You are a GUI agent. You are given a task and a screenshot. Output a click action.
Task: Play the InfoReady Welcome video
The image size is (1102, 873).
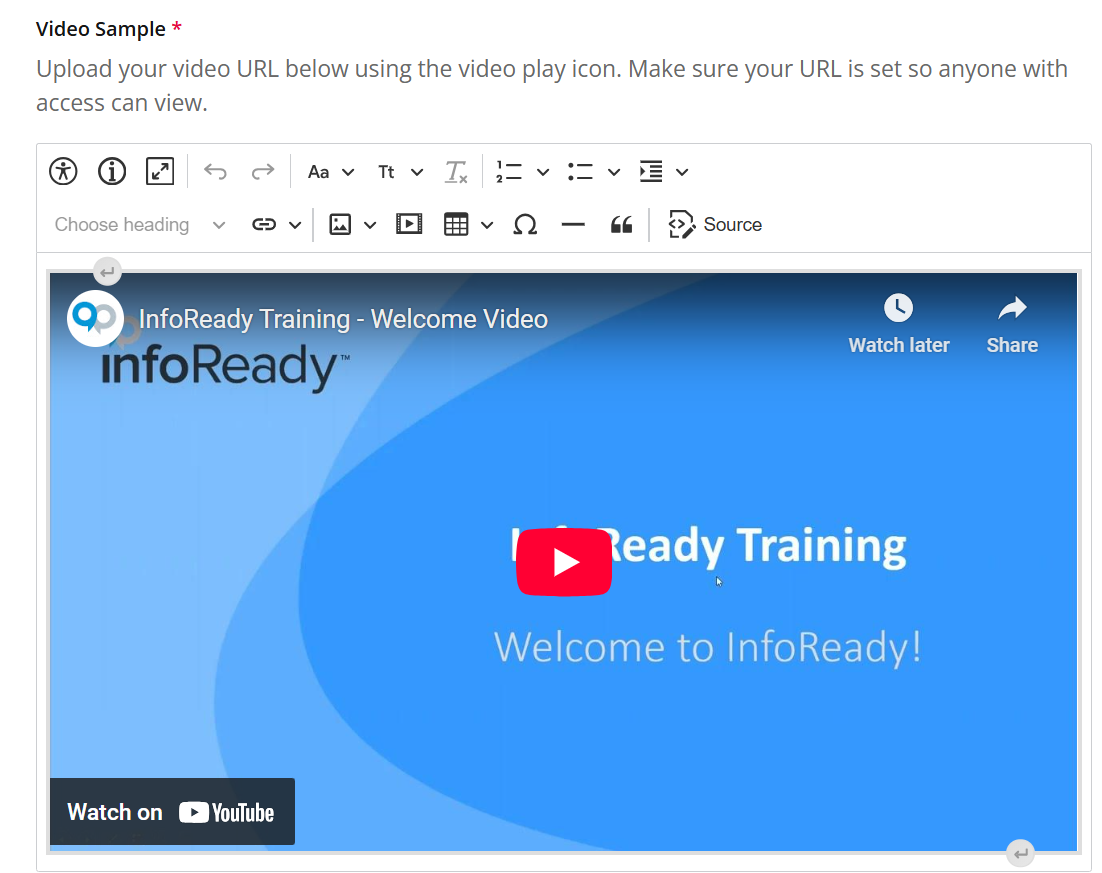564,562
